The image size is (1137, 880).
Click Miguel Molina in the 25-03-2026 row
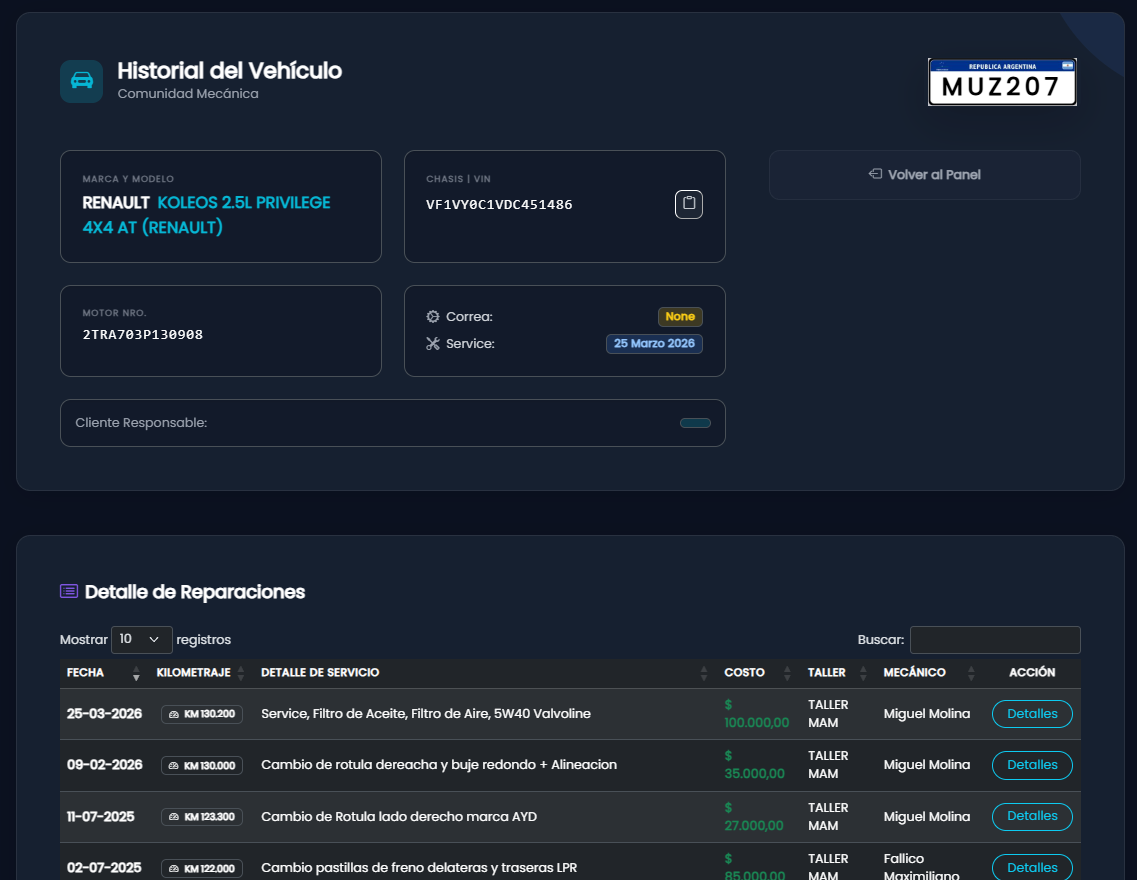coord(927,714)
